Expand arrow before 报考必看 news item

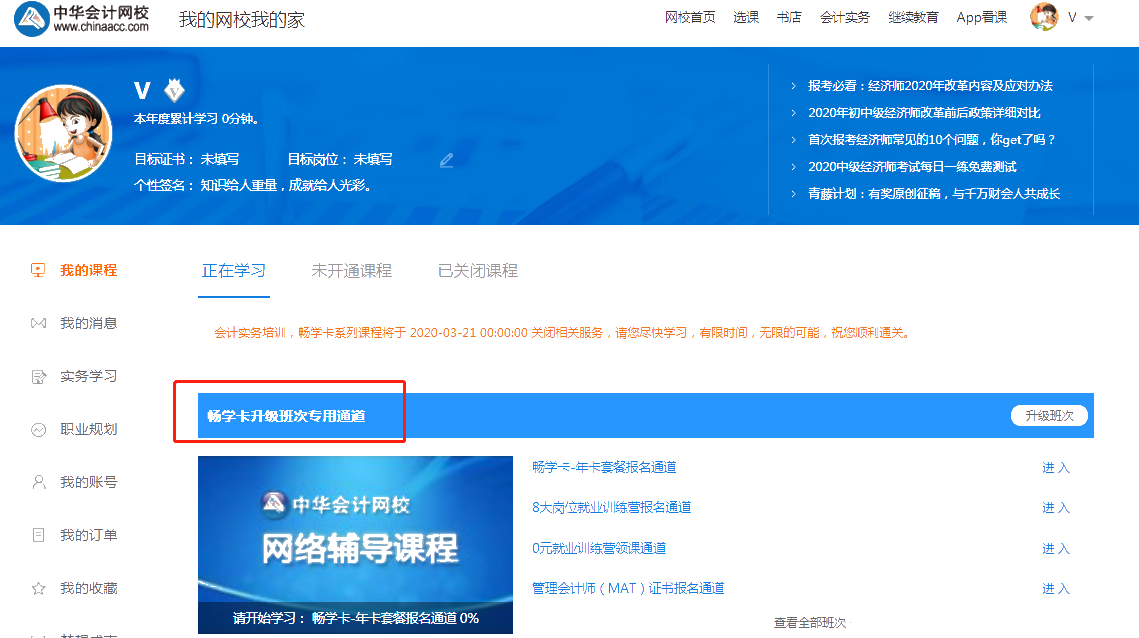(793, 86)
